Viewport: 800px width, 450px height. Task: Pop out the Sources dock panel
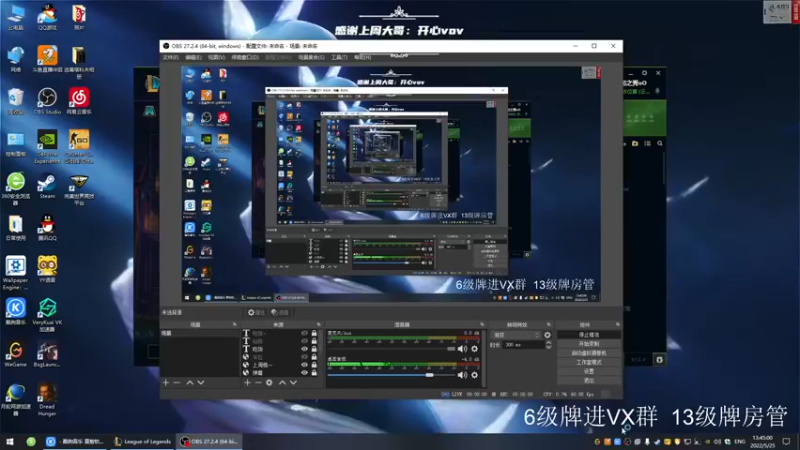point(319,324)
